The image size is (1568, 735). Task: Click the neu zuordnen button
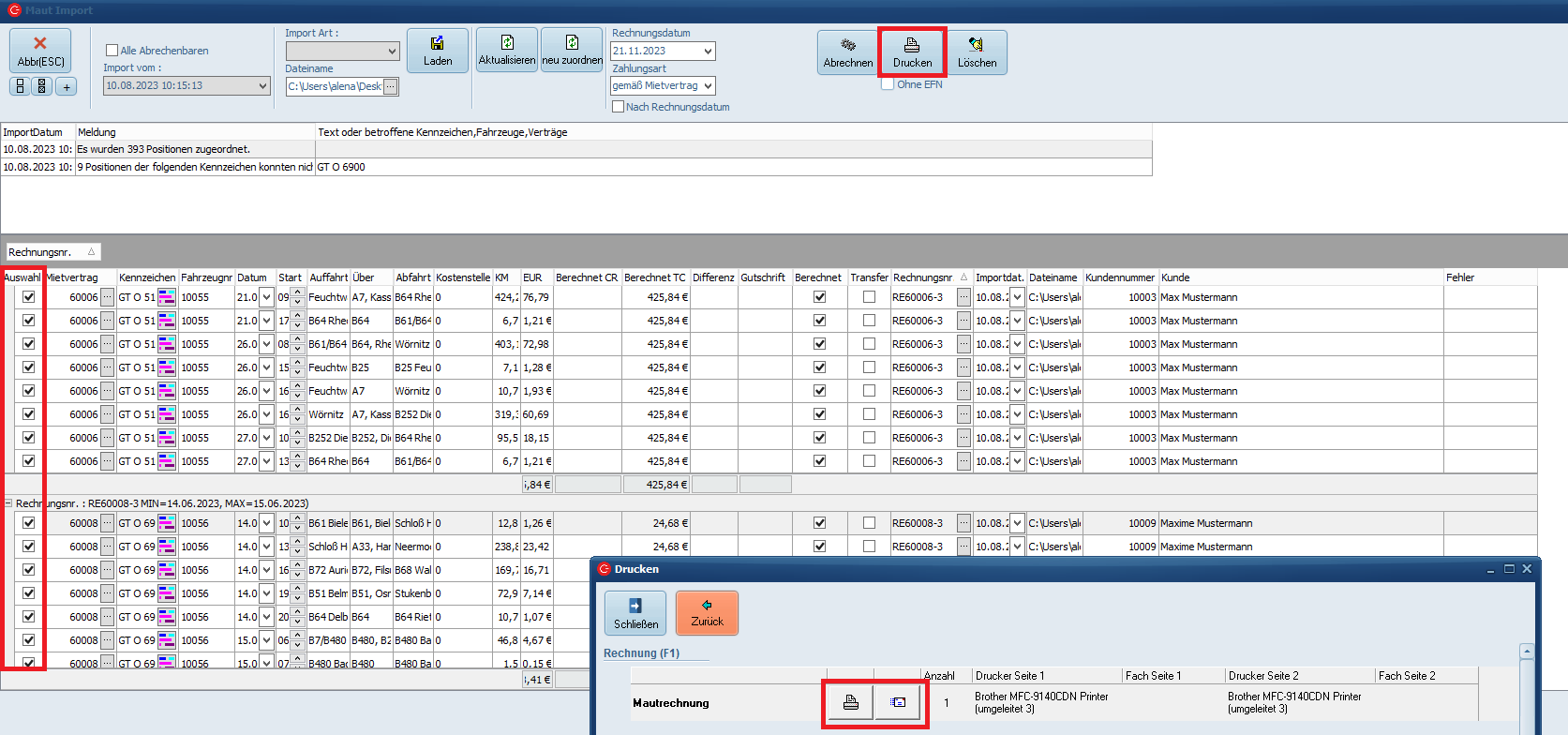click(x=572, y=50)
